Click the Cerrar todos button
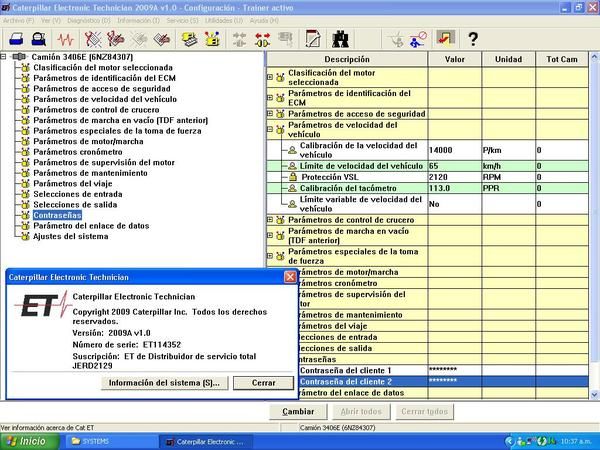Viewport: 600px width, 450px height. click(424, 412)
